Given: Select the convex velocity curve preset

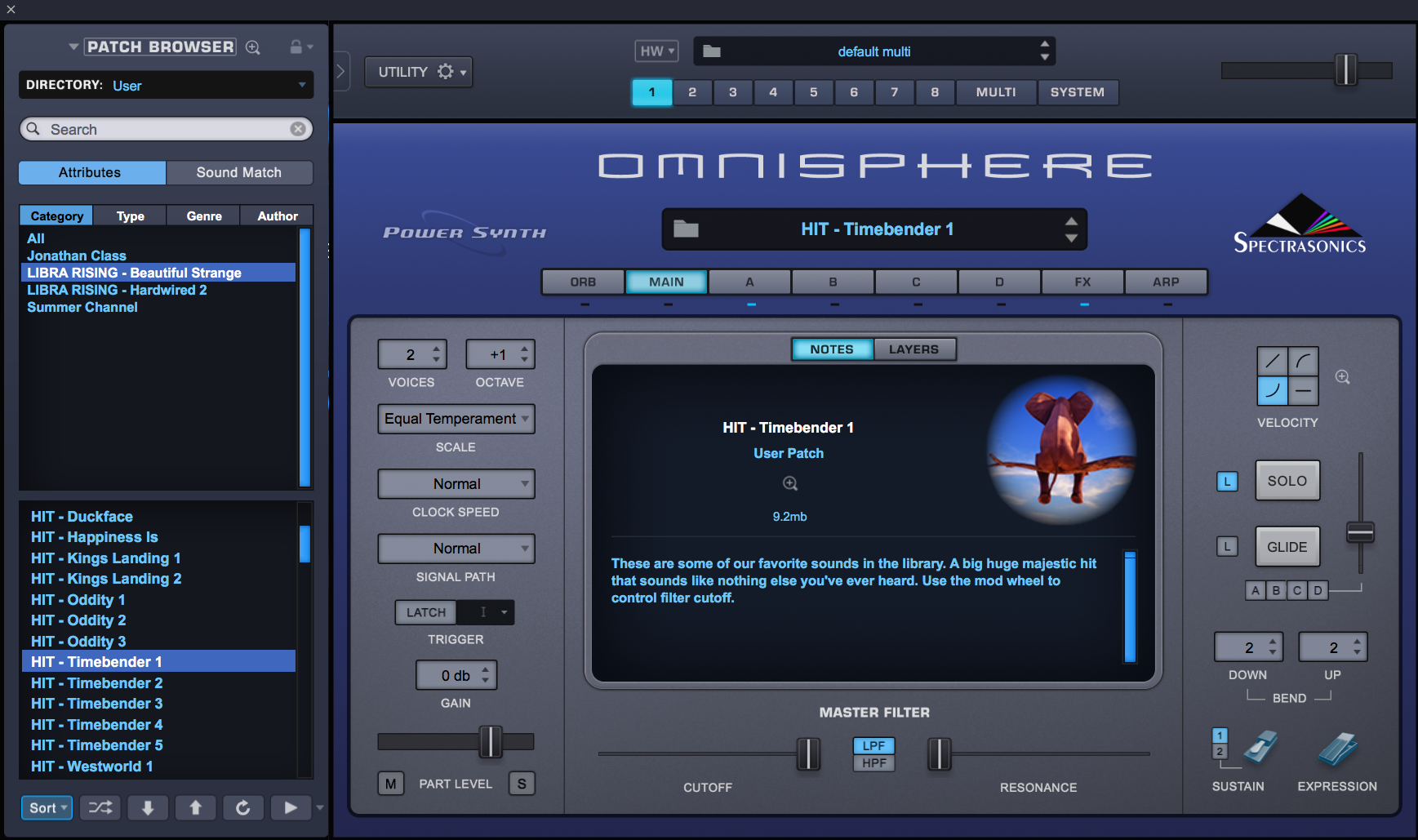Looking at the screenshot, I should [1303, 361].
